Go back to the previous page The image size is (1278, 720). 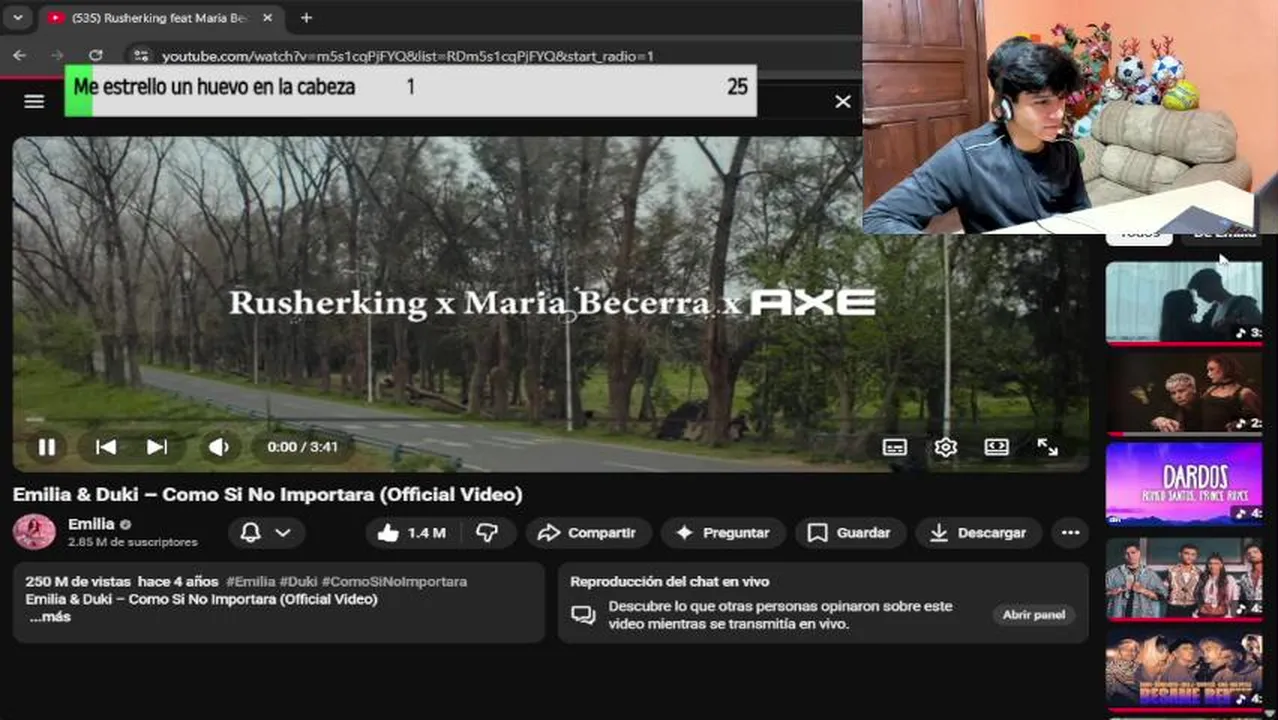pos(20,56)
